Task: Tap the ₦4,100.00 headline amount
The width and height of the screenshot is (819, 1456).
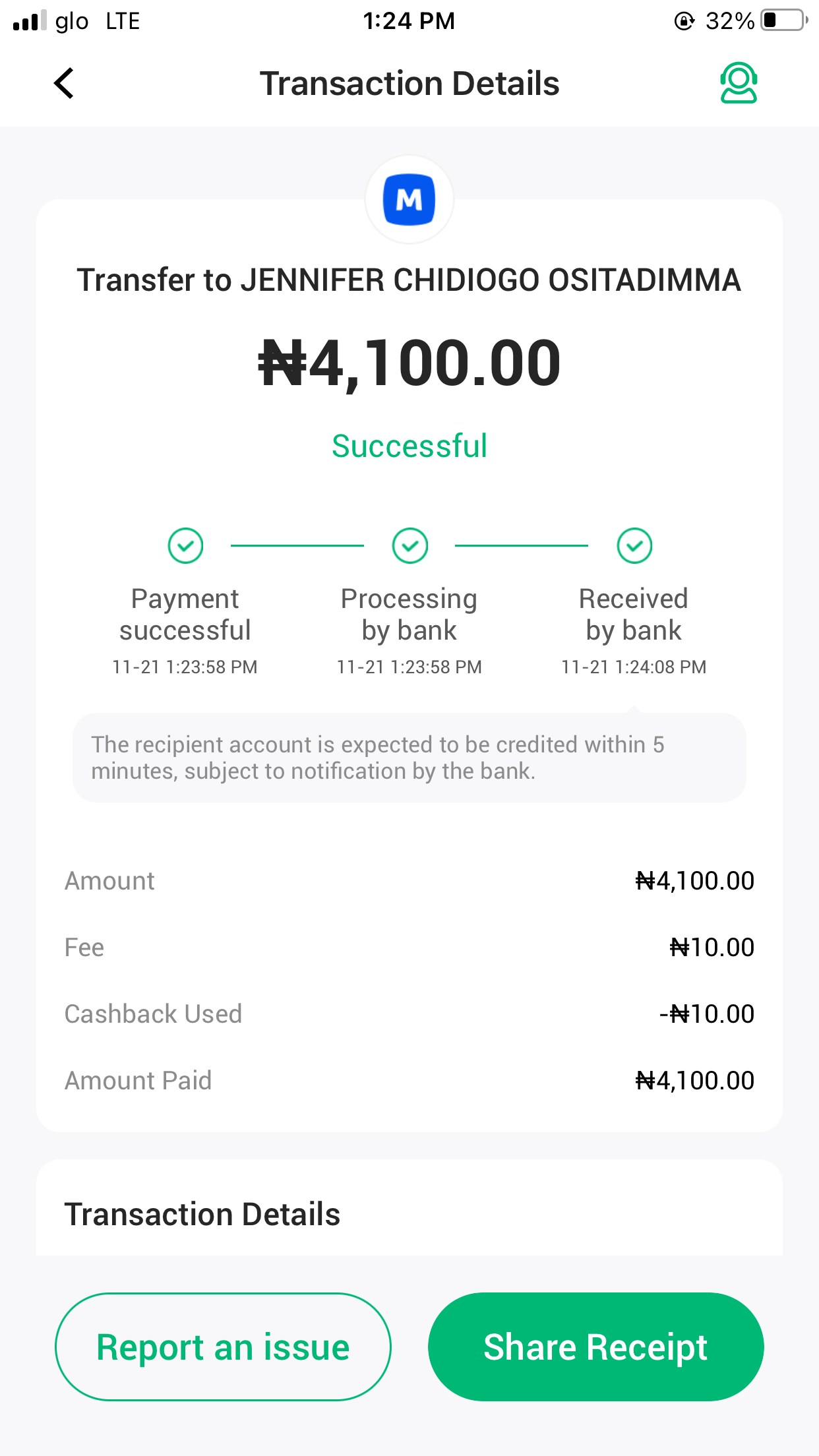Action: point(409,363)
